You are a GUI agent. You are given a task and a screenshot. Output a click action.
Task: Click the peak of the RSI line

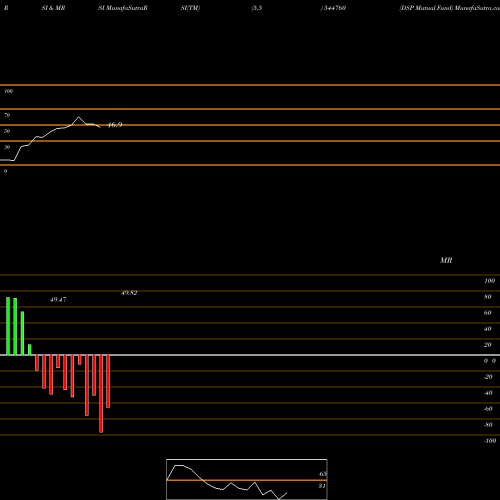click(79, 117)
